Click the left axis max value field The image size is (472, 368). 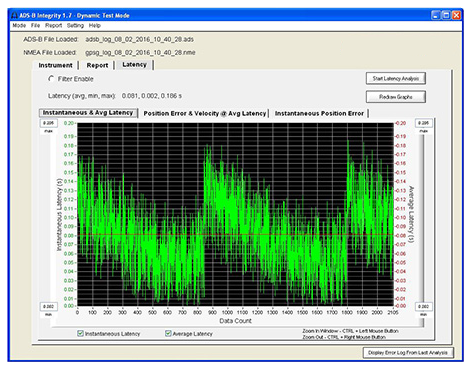click(49, 123)
